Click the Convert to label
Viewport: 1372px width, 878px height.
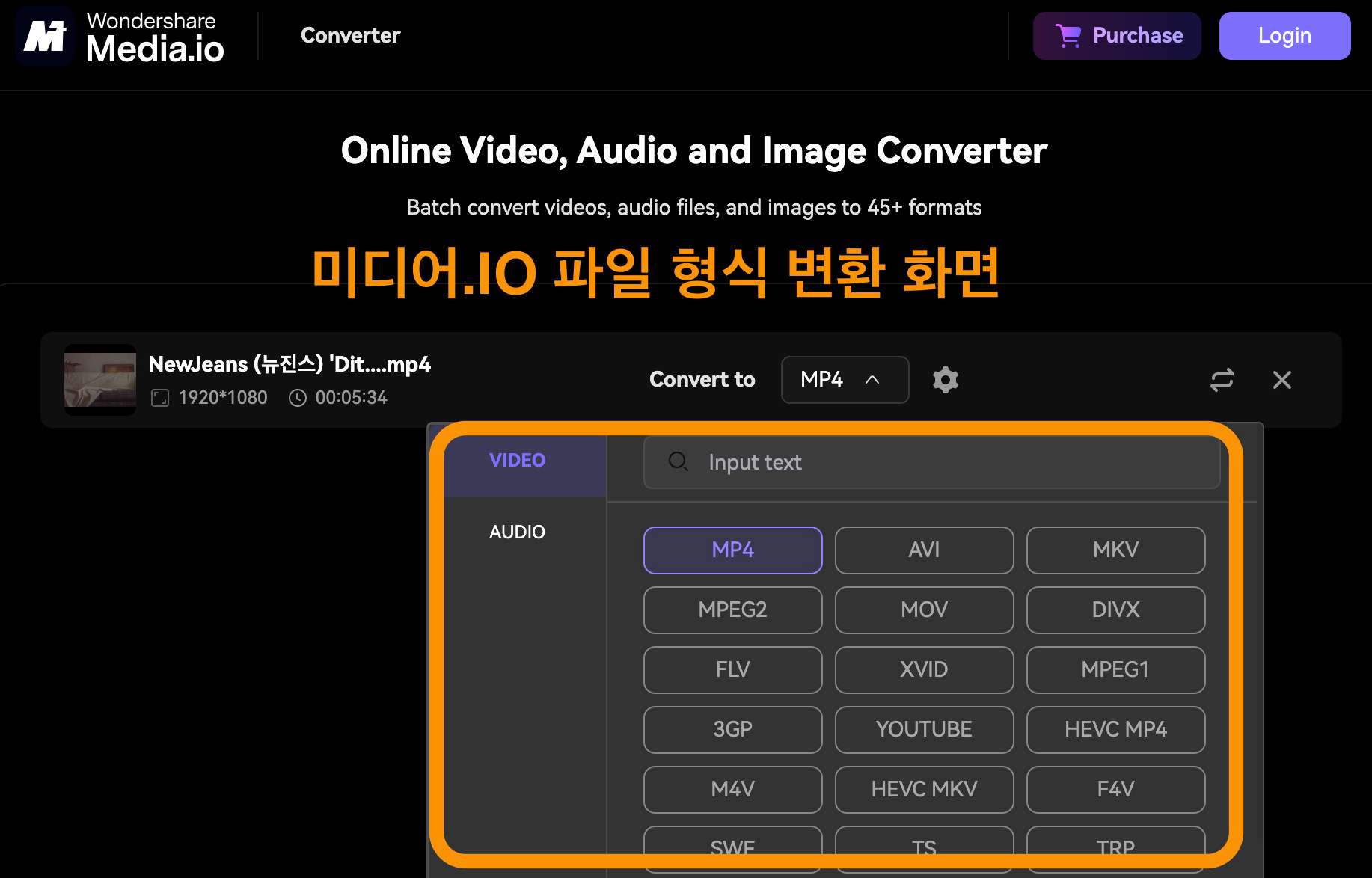(x=702, y=380)
